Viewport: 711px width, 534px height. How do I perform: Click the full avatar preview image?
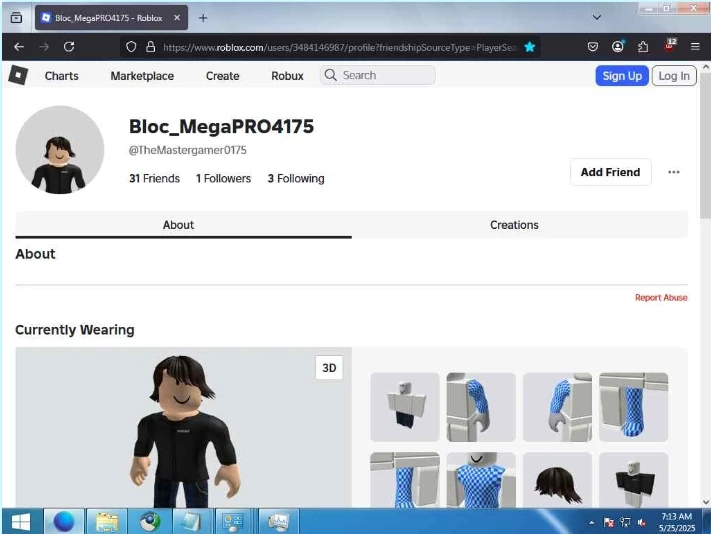(x=183, y=427)
